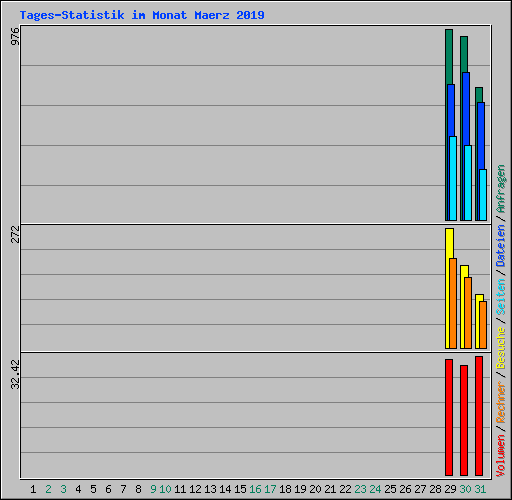Click the green Anfragen bar for day 29
512x500 pixels.
tap(449, 57)
